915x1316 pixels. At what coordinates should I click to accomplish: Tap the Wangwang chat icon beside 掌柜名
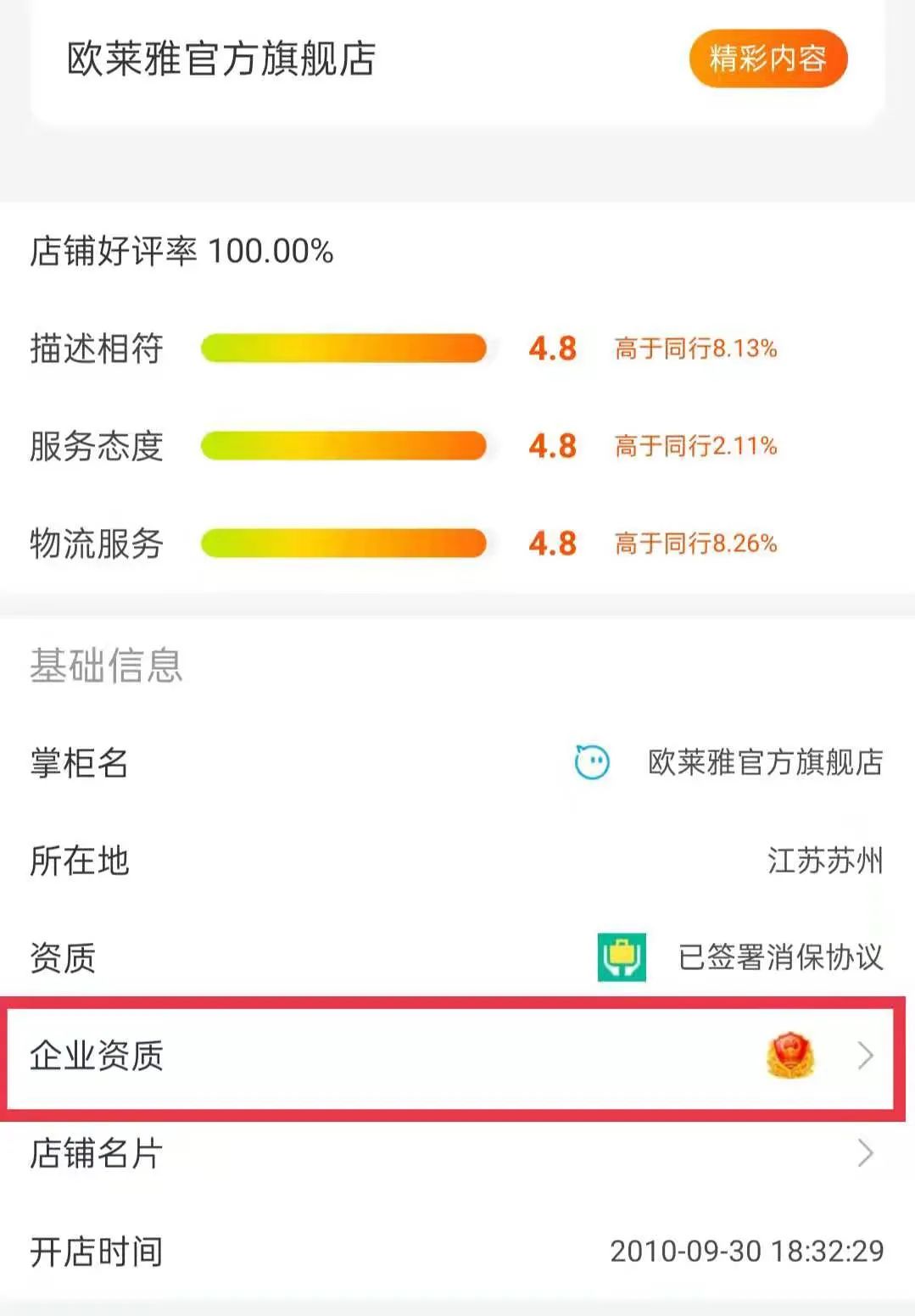click(592, 762)
